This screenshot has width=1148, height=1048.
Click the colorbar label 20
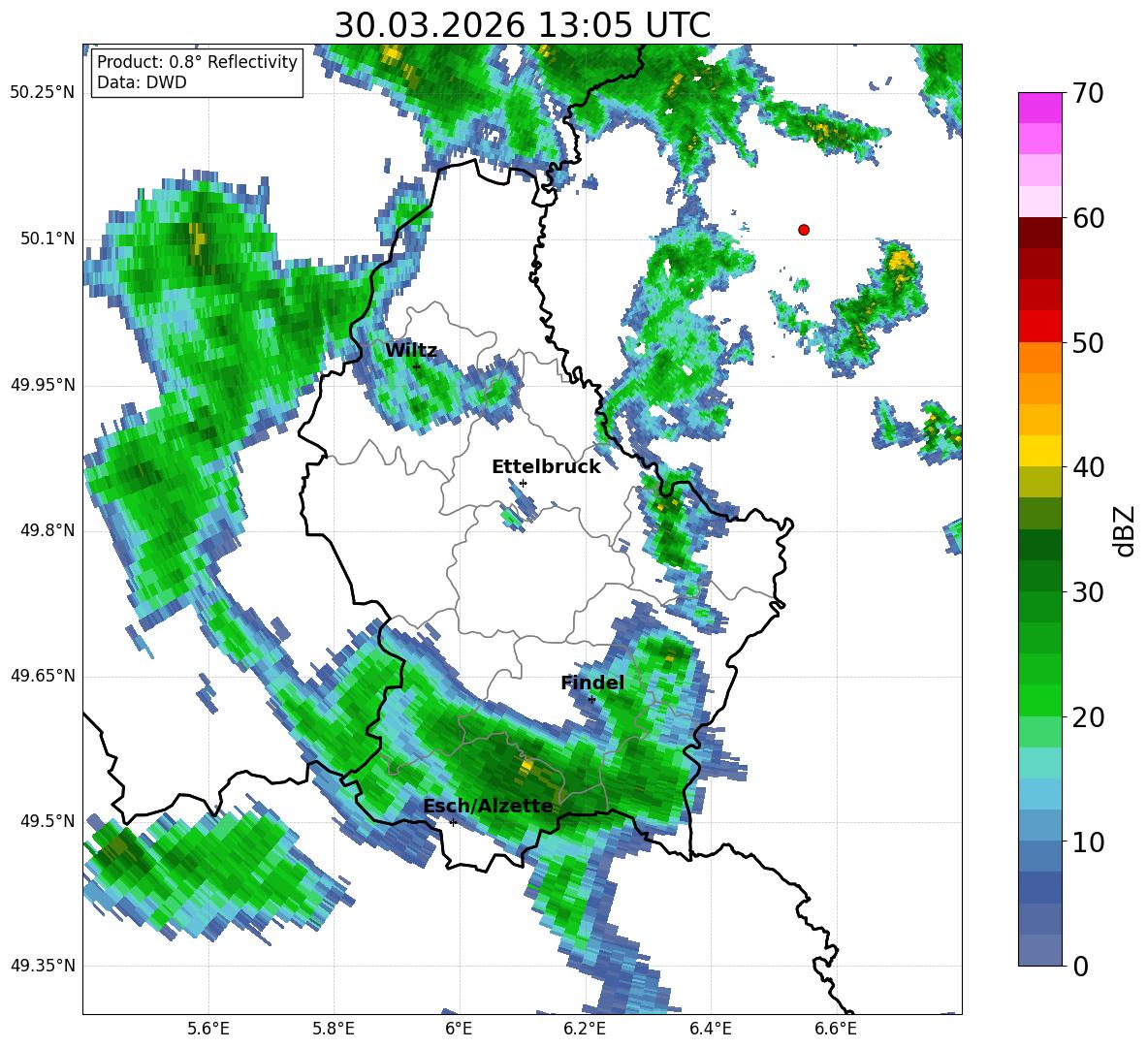tap(1088, 717)
